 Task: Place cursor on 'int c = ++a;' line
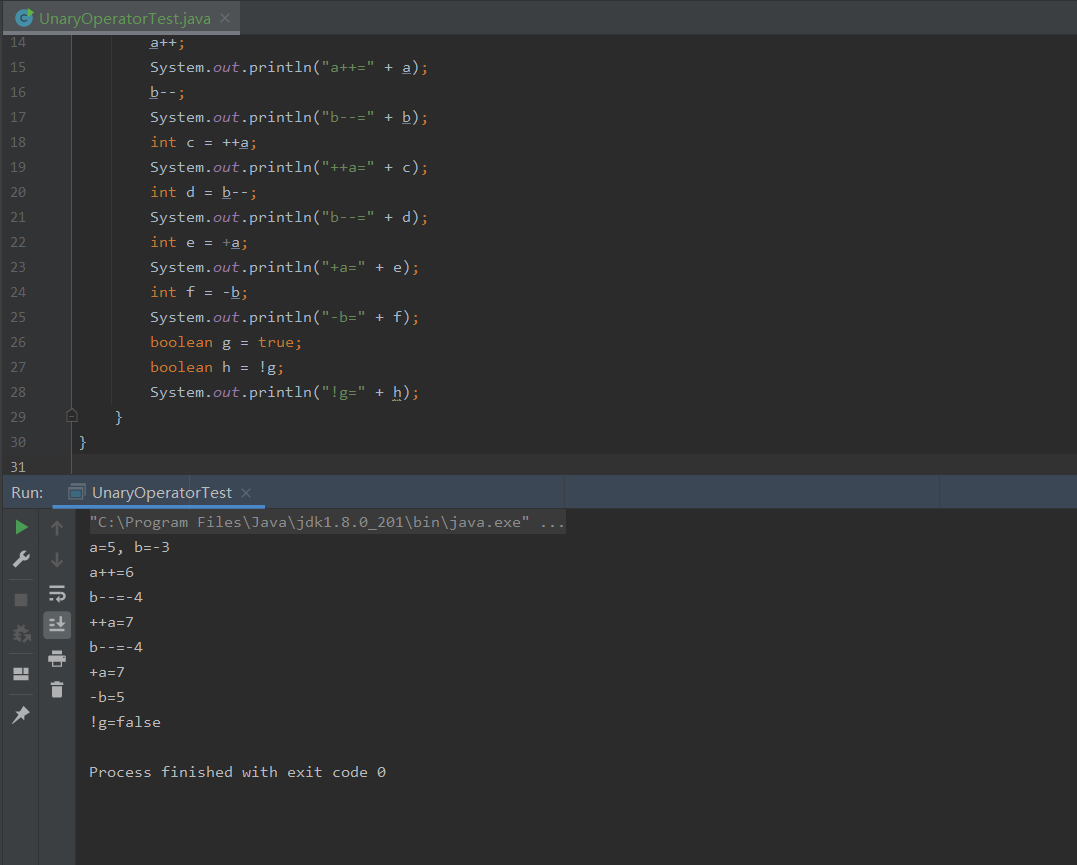click(x=203, y=142)
